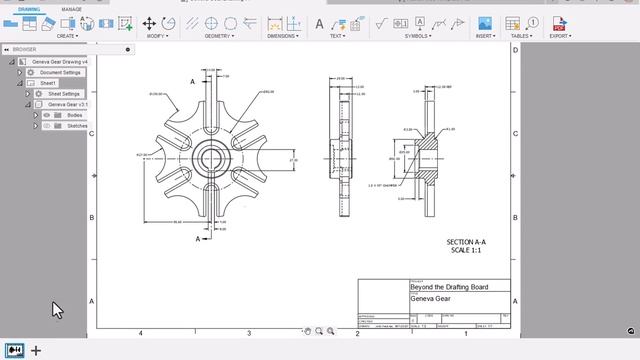The image size is (640, 360).
Task: Select the Centerline tool
Action: [x=192, y=24]
